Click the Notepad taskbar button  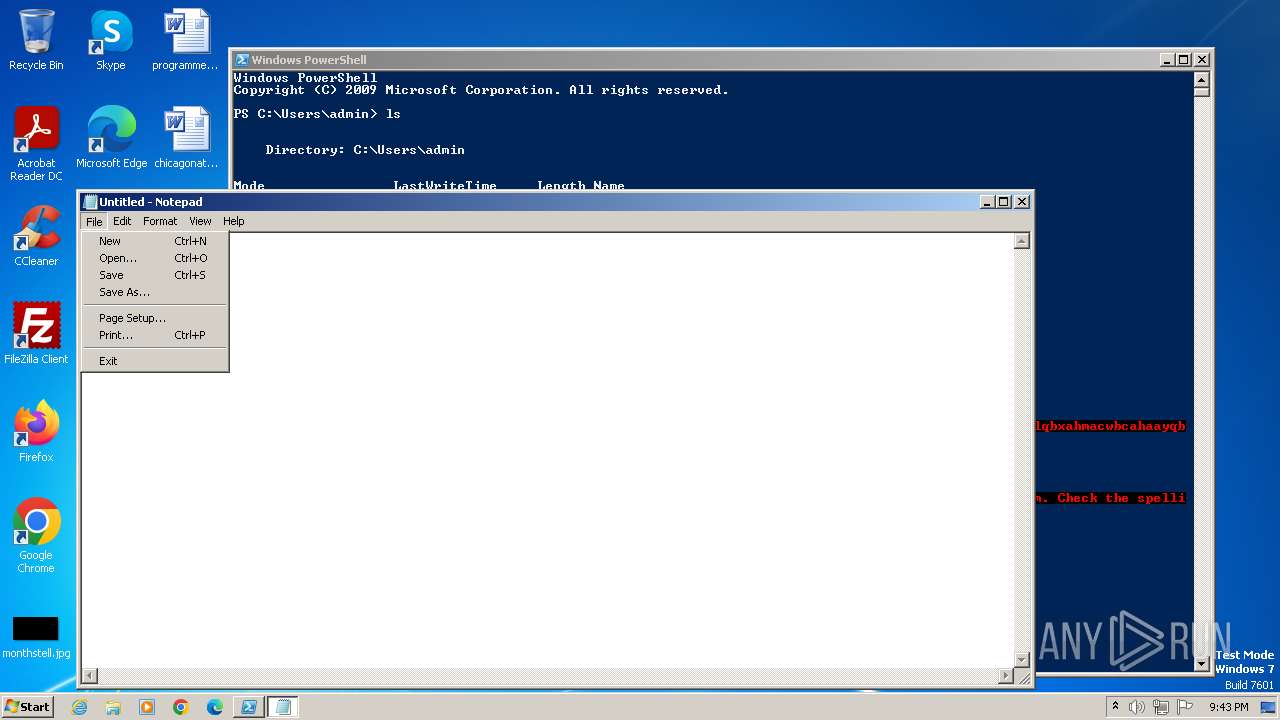[x=283, y=707]
